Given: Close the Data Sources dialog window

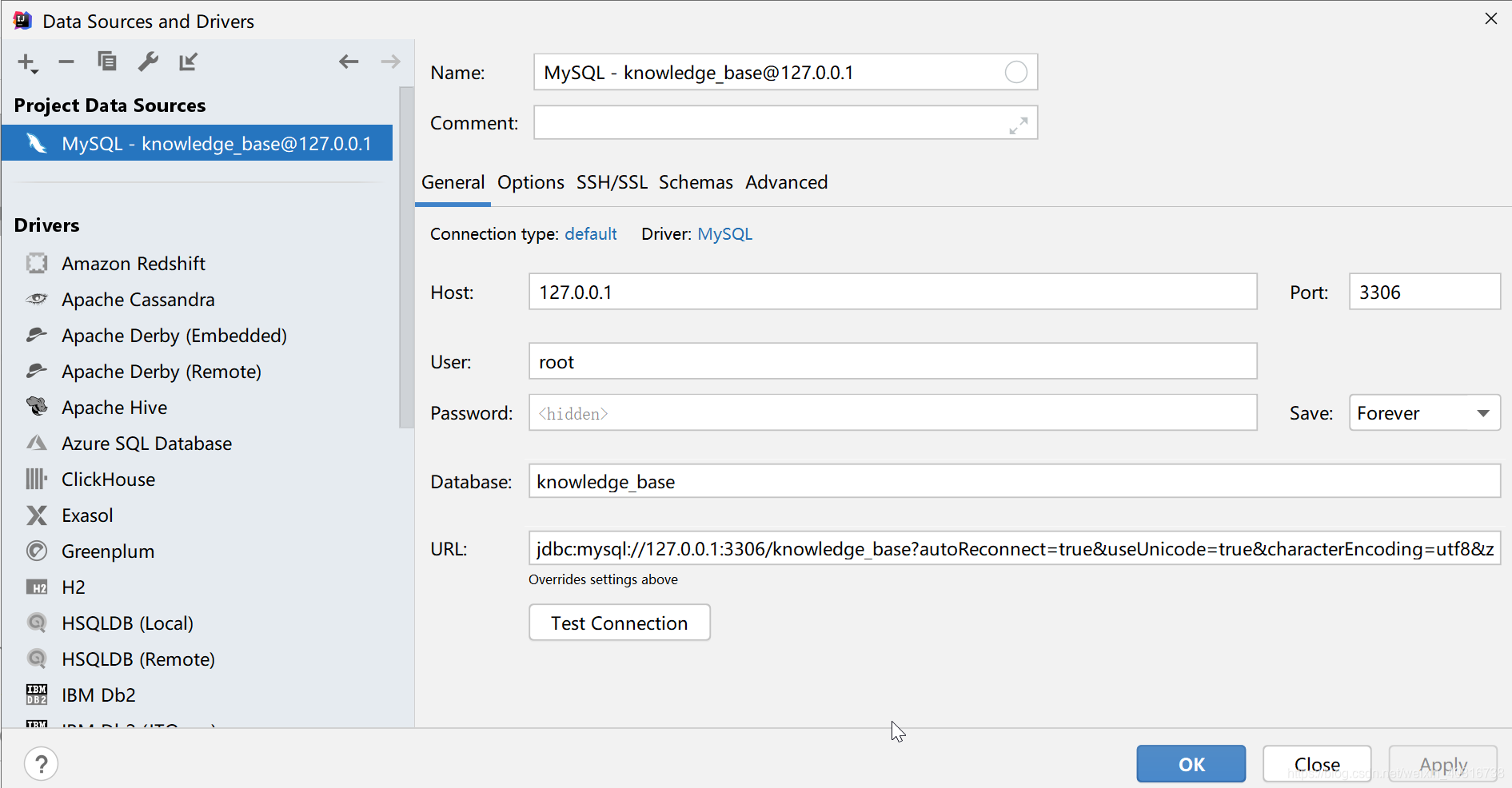Looking at the screenshot, I should pyautogui.click(x=1490, y=18).
